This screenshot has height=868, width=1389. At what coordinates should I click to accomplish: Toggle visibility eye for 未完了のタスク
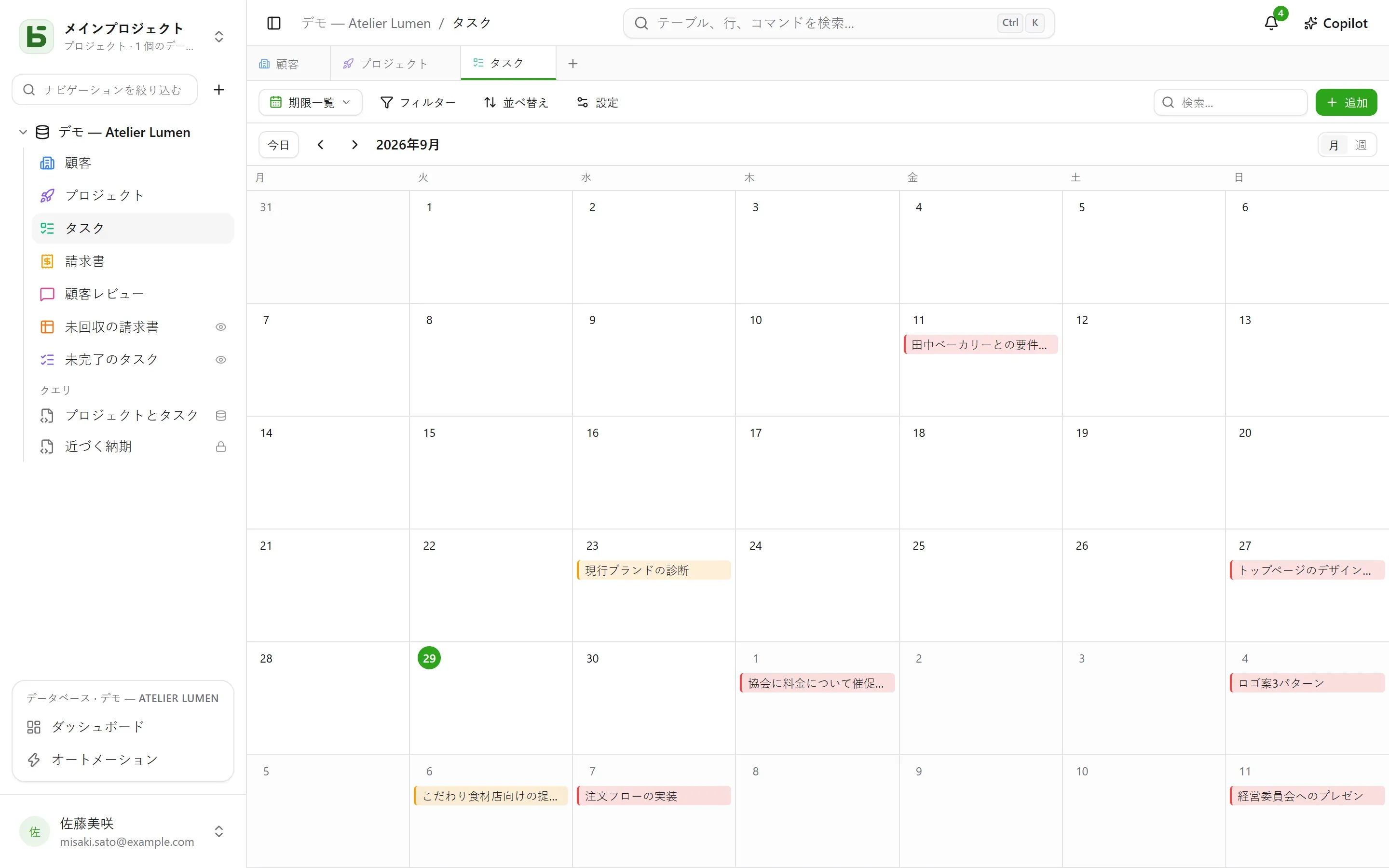point(220,359)
